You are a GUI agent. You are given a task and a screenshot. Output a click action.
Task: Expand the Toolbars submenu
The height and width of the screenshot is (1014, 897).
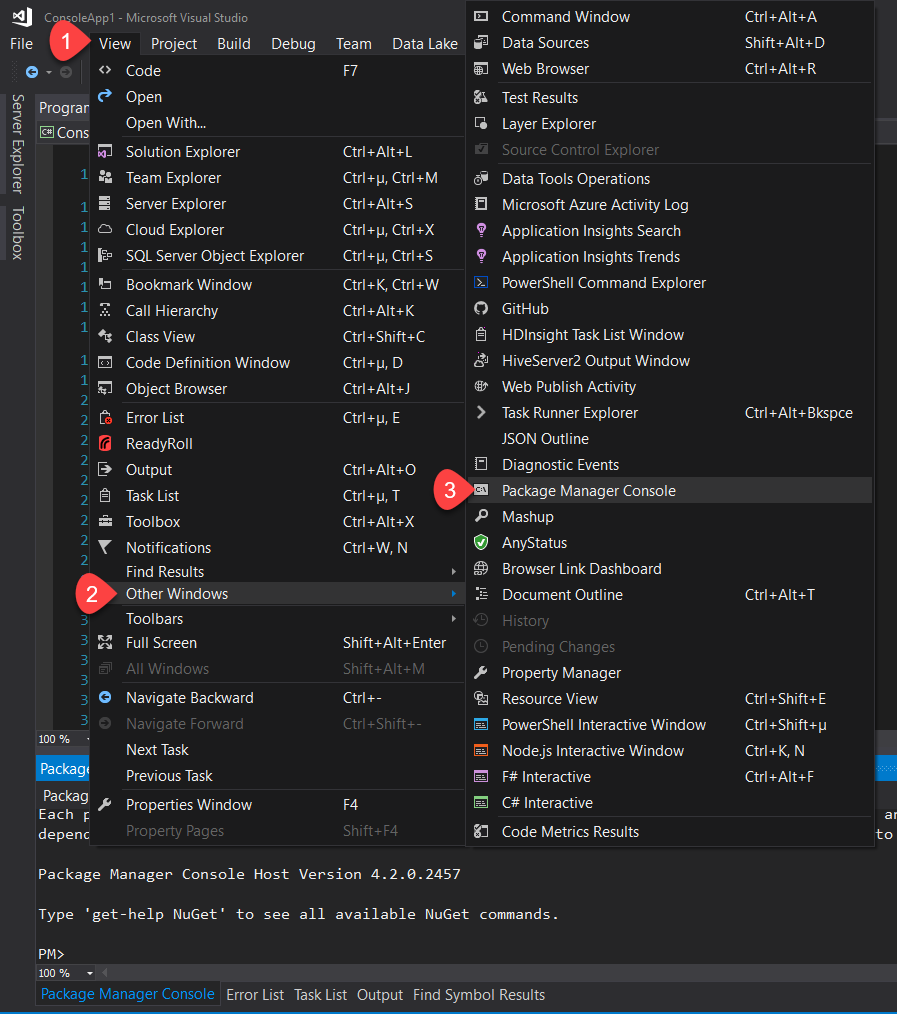point(154,618)
